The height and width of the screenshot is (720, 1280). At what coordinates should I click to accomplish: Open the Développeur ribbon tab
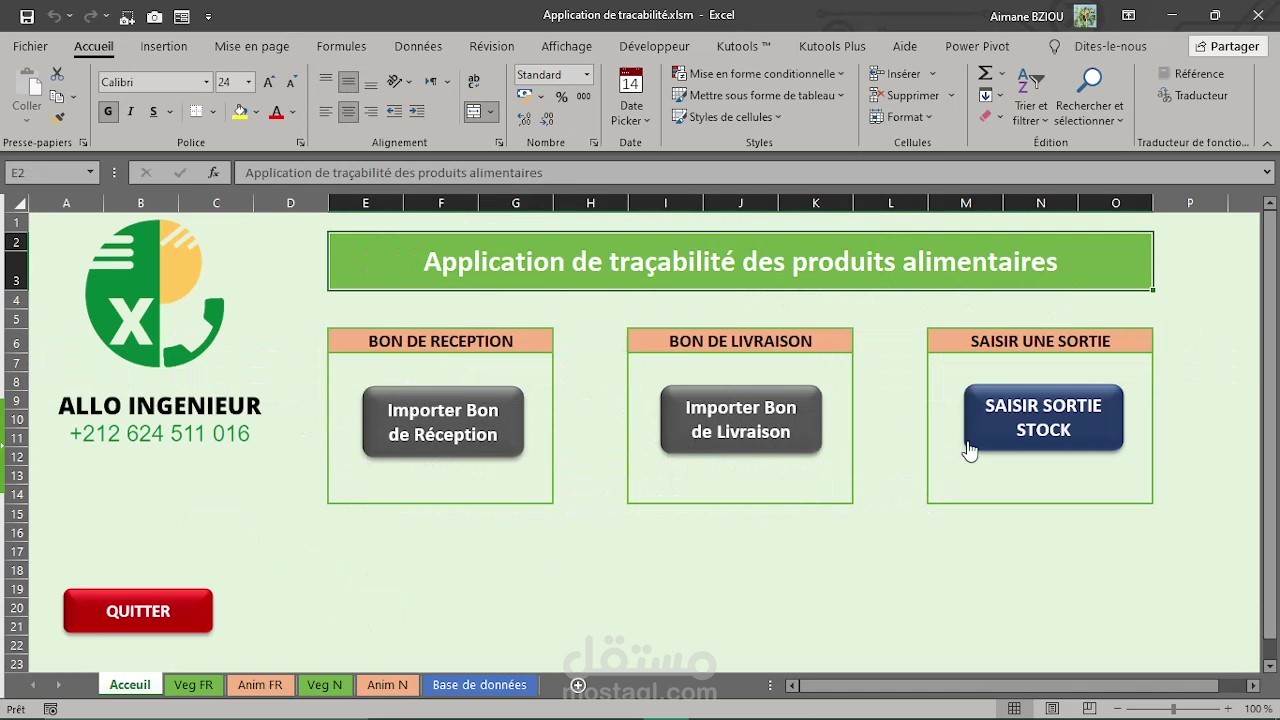654,46
